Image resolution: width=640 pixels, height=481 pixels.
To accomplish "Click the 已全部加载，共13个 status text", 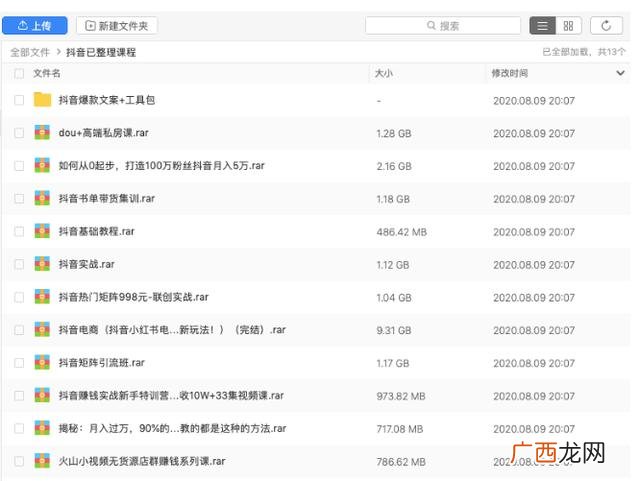I will point(584,52).
